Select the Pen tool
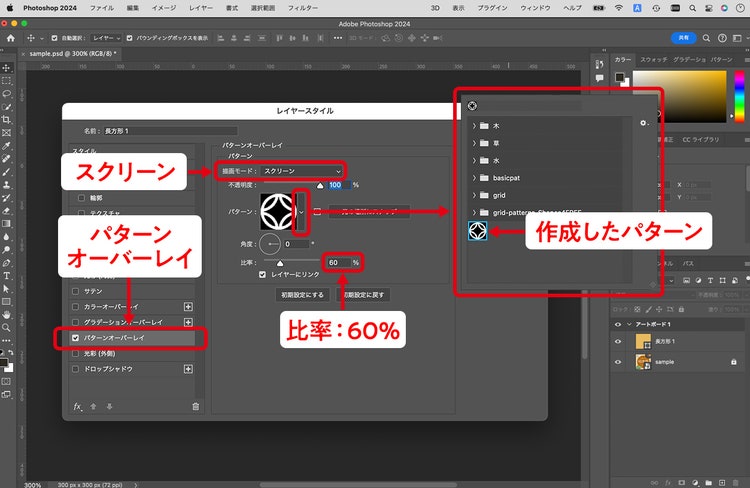This screenshot has height=488, width=750. tap(6, 263)
